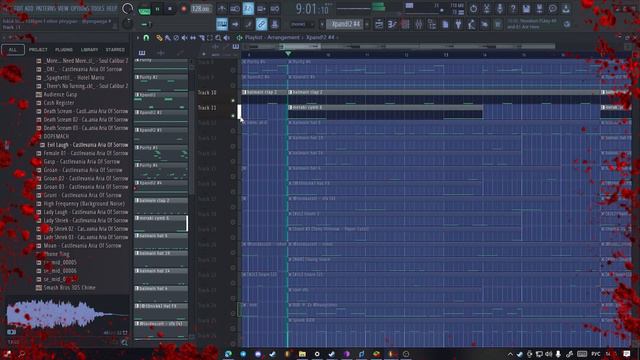Toggle the highlighted link chain button

coord(261,24)
